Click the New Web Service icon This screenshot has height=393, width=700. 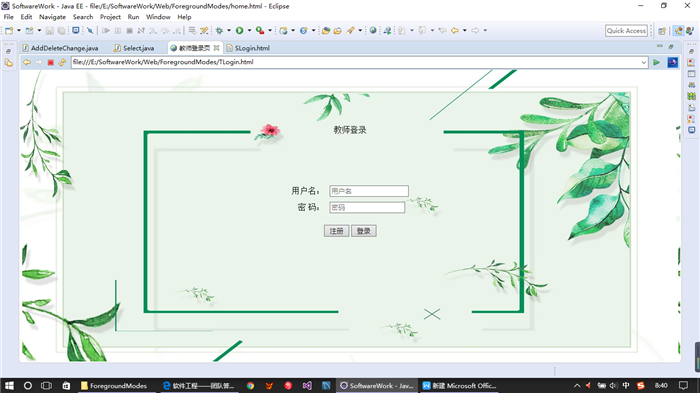(304, 30)
